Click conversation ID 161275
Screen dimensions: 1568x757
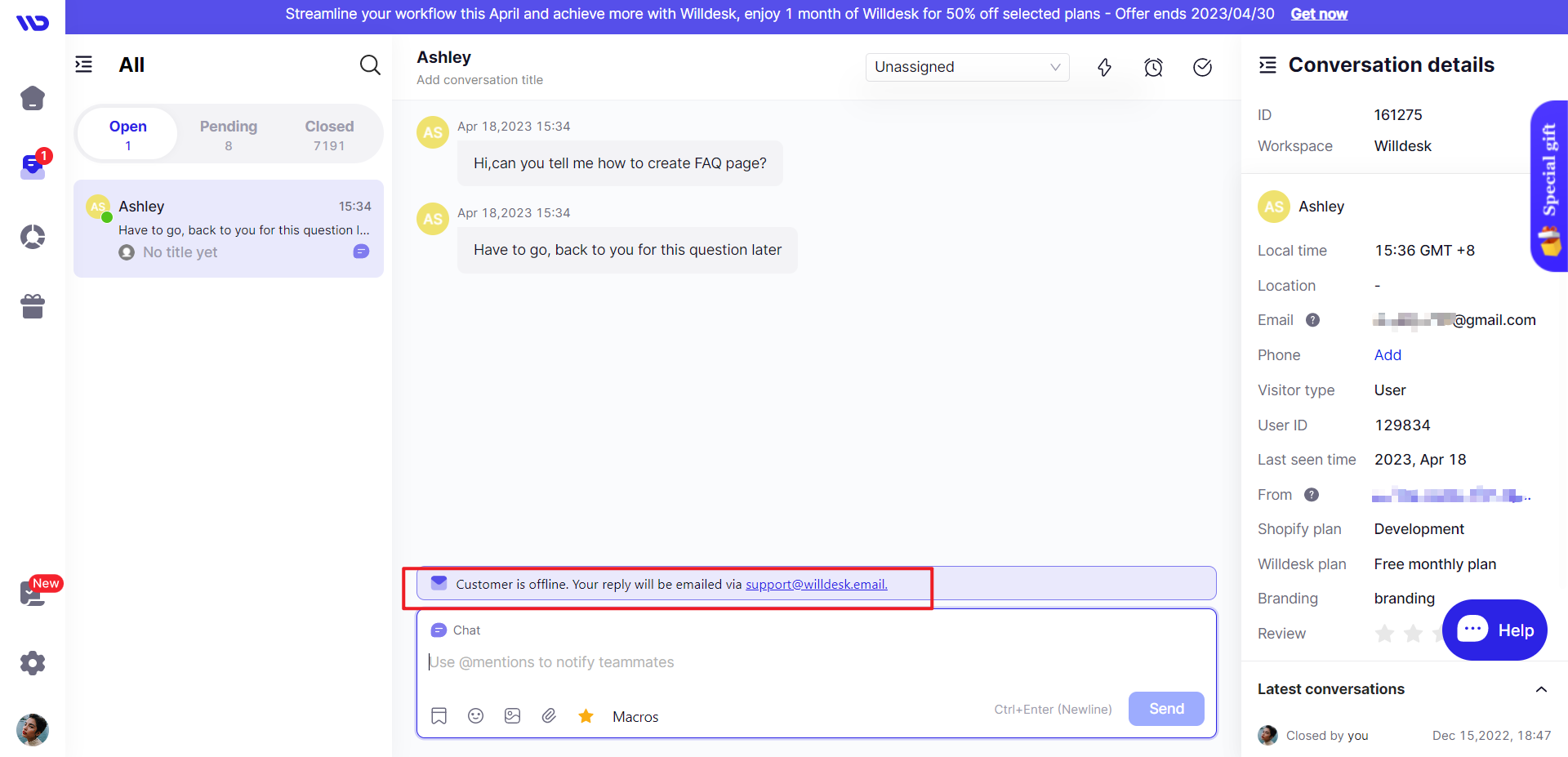[x=1398, y=115]
